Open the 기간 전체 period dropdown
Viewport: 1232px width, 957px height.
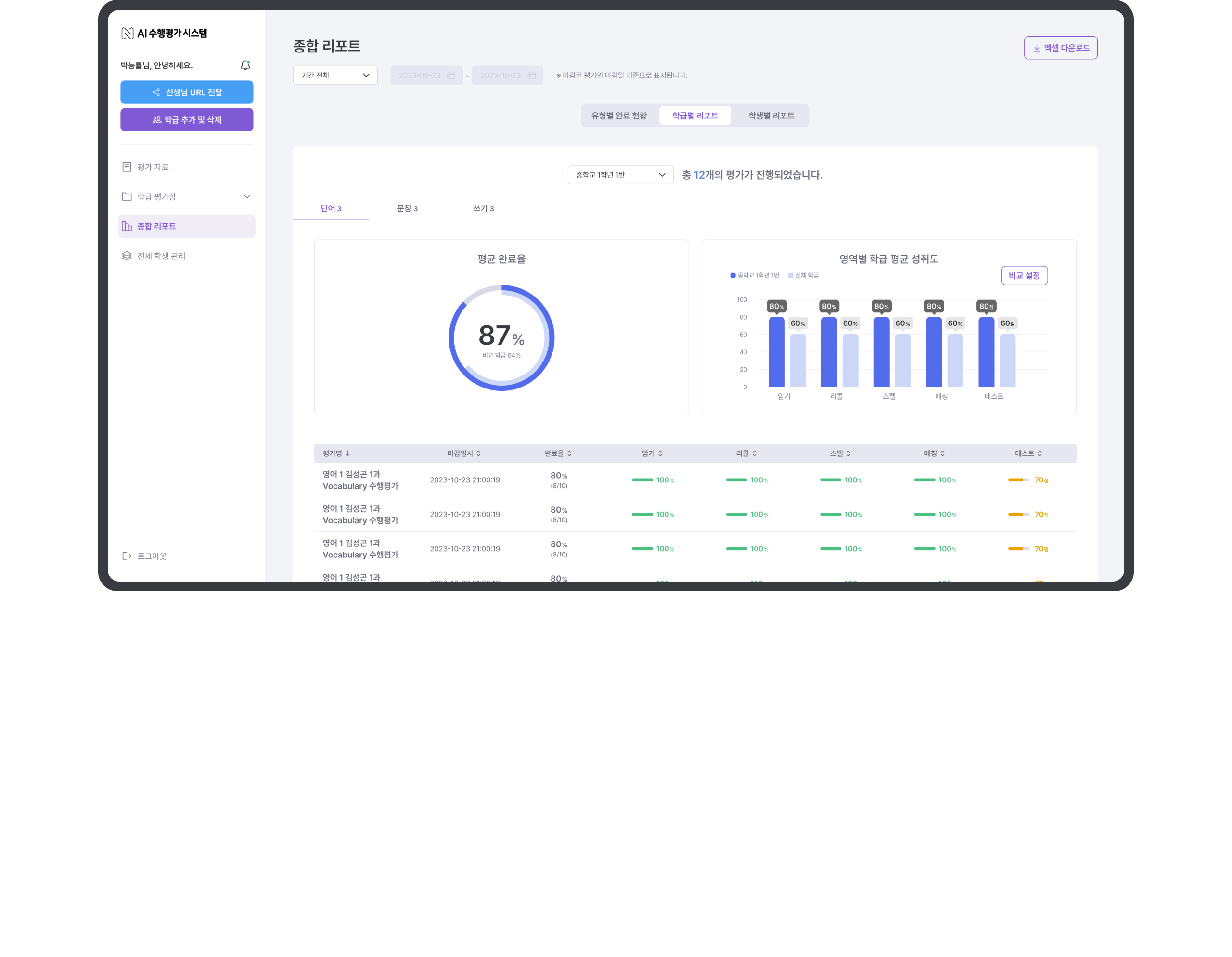click(x=335, y=76)
